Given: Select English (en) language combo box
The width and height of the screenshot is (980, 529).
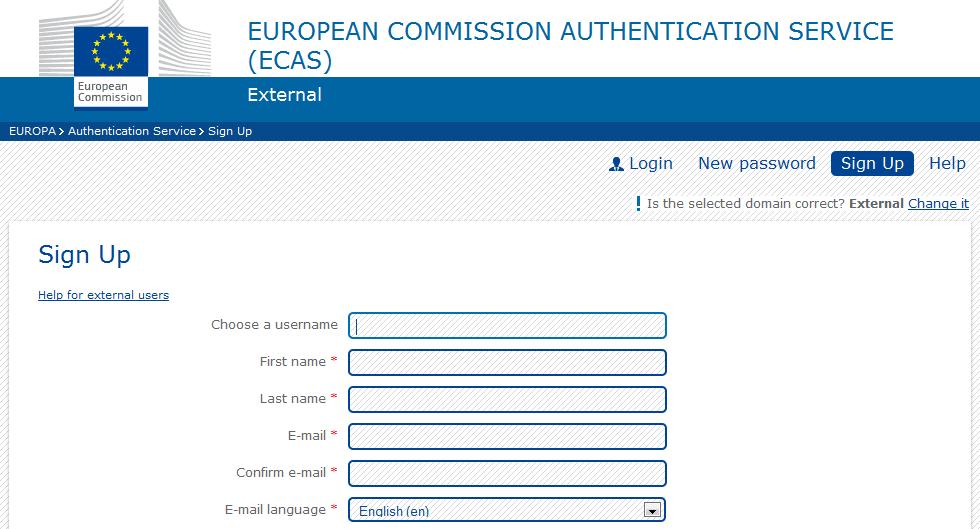Looking at the screenshot, I should 507,510.
